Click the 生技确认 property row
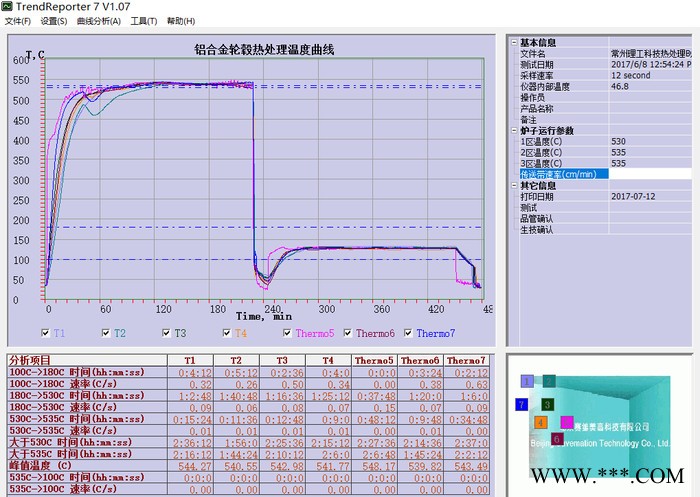The height and width of the screenshot is (497, 700). pos(605,230)
